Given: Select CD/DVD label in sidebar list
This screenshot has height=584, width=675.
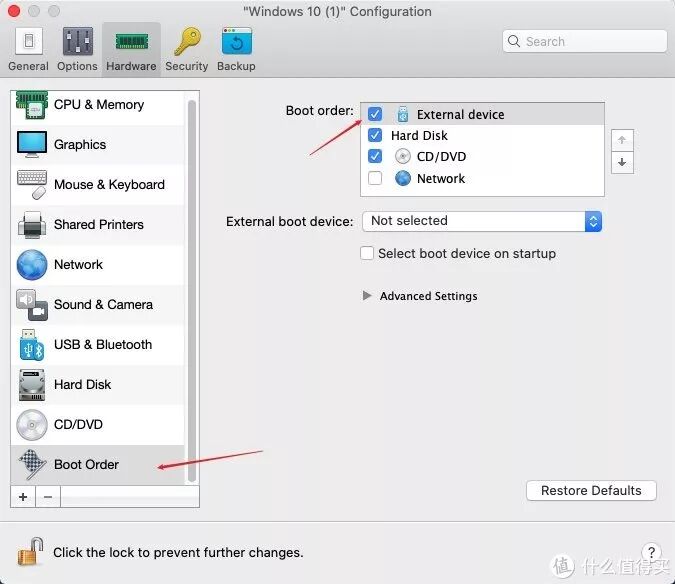Looking at the screenshot, I should (x=78, y=425).
